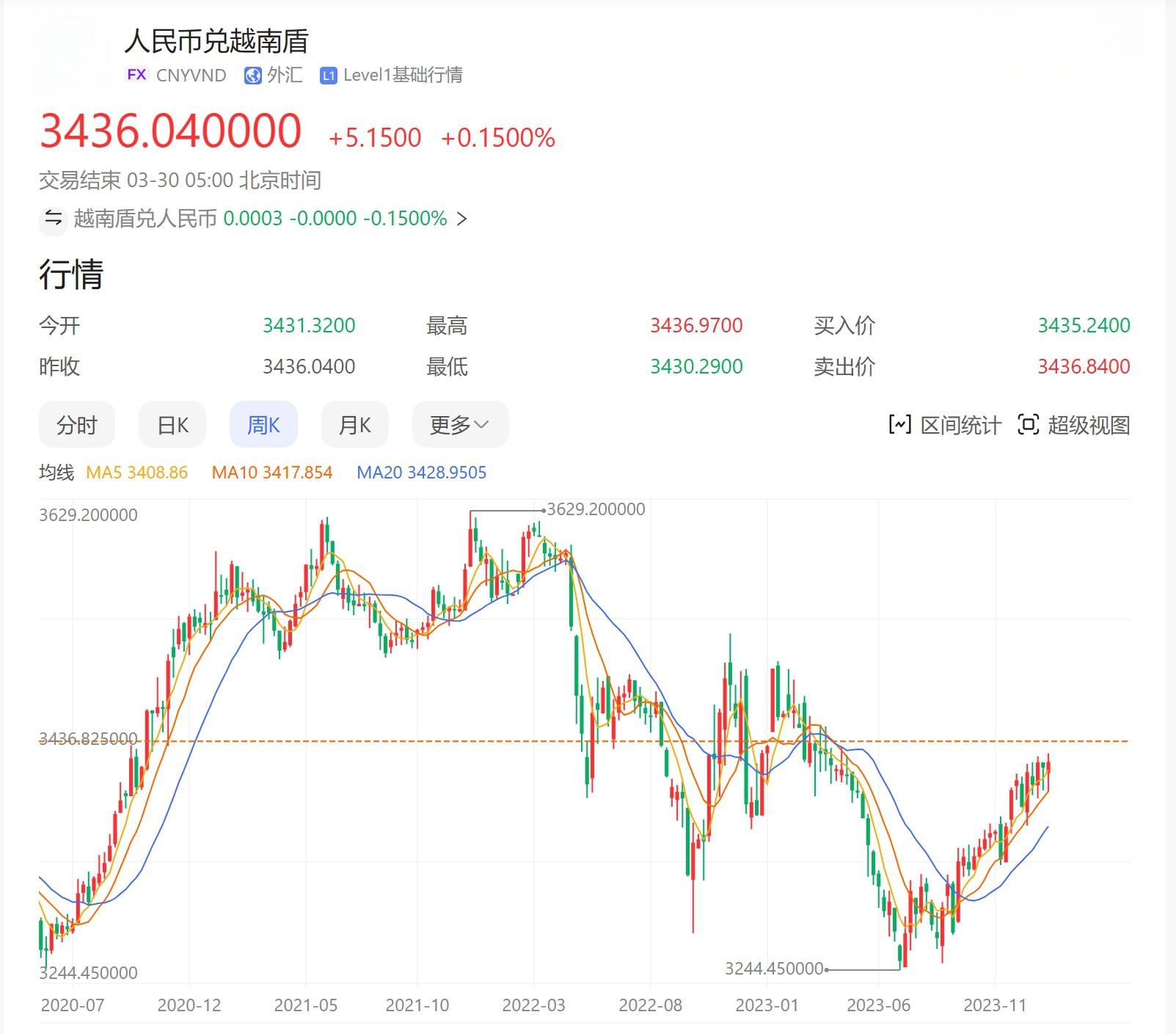Viewport: 1176px width, 1034px height.
Task: Select the 周K weekly chart tab
Action: tap(263, 424)
